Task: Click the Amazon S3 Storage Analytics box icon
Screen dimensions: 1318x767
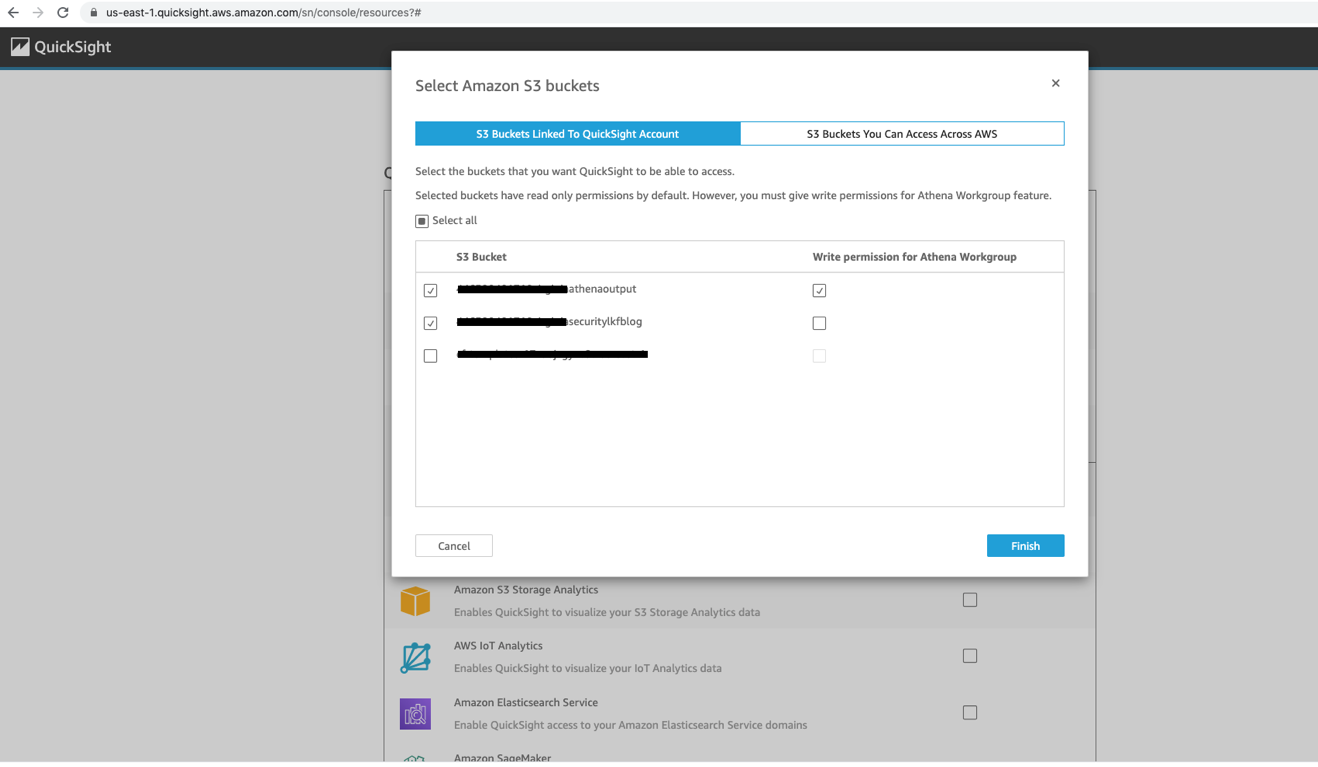Action: click(415, 600)
